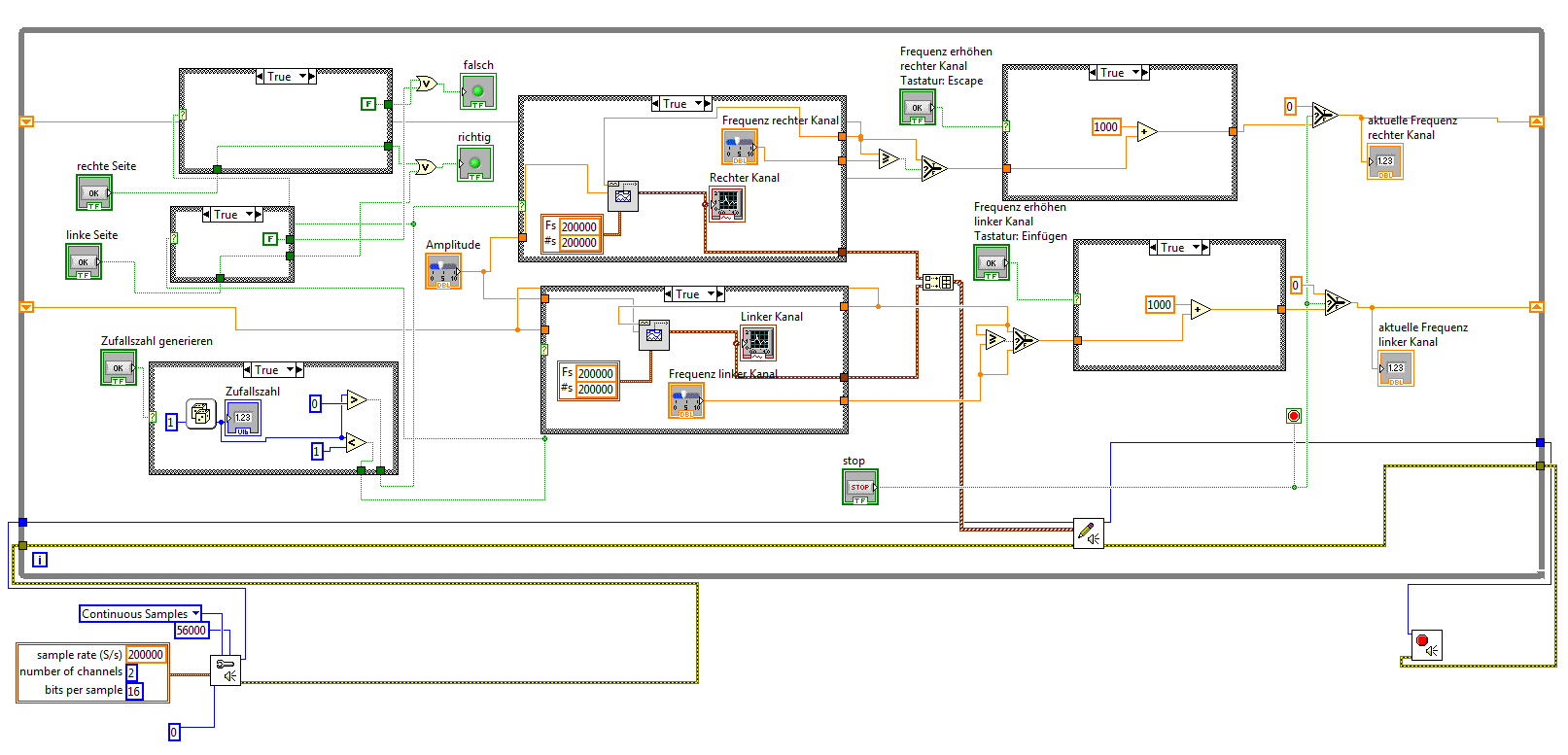Click the 0 constant below the Sound Configure node
This screenshot has width=1568, height=755.
(174, 733)
